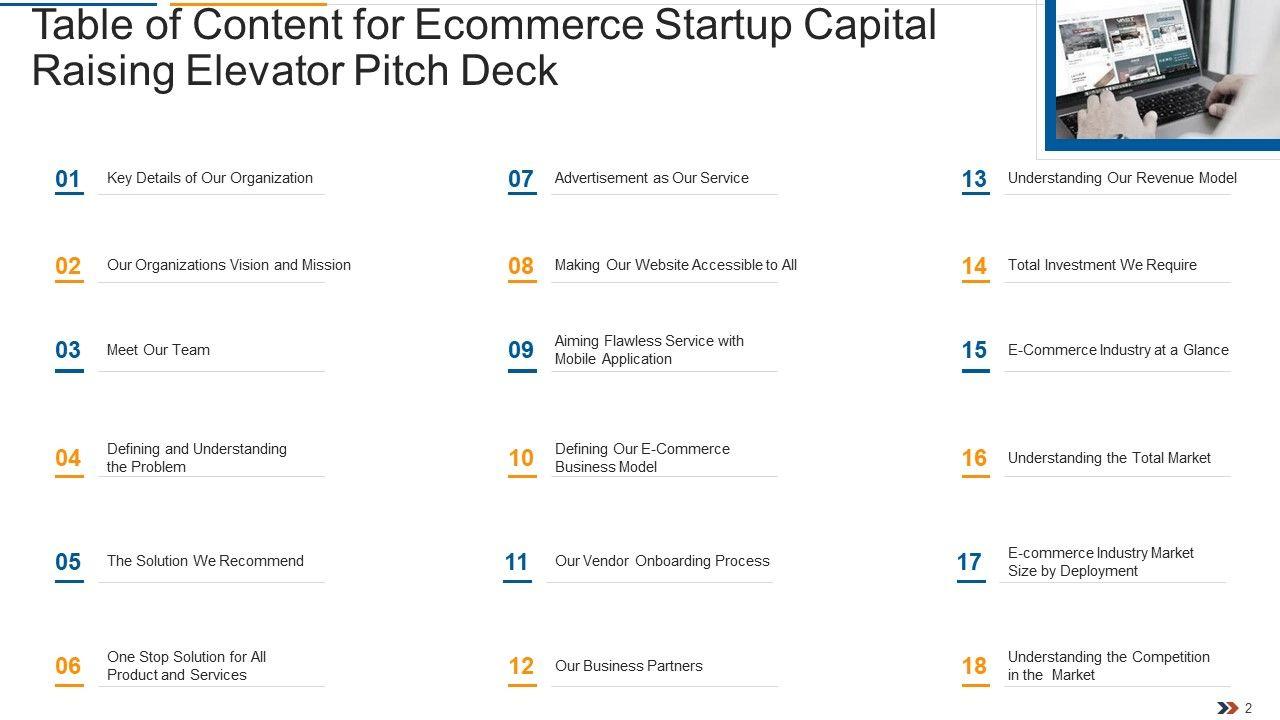Select the orange number 18 label
The width and height of the screenshot is (1280, 720).
click(974, 666)
